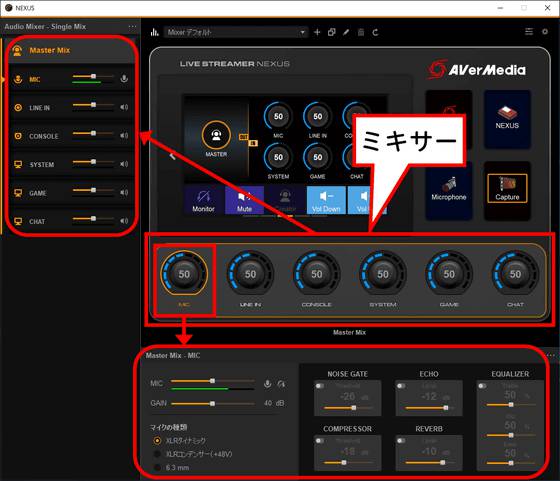Mute the MIC channel in Audio Mixer
This screenshot has width=560, height=481.
click(124, 79)
